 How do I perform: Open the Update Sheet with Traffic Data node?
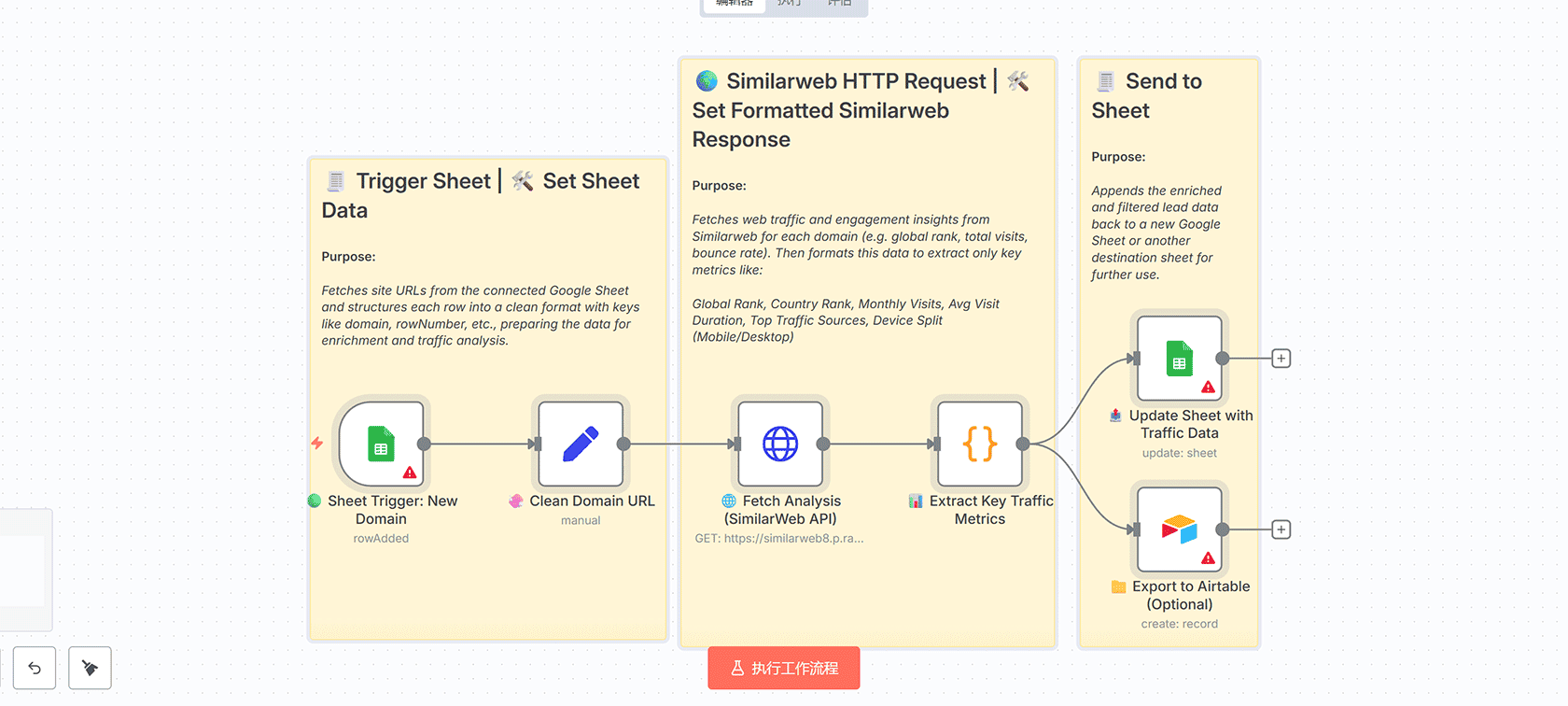click(1179, 360)
